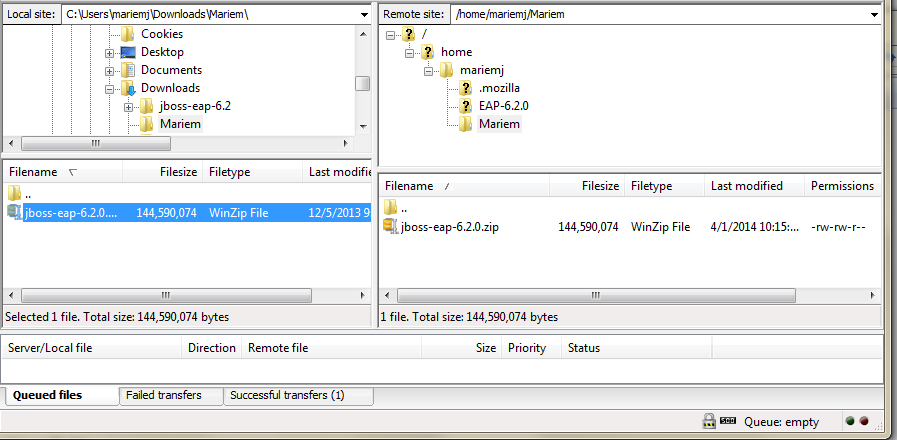Select the remote root question-mark icon
The width and height of the screenshot is (897, 440).
(408, 34)
